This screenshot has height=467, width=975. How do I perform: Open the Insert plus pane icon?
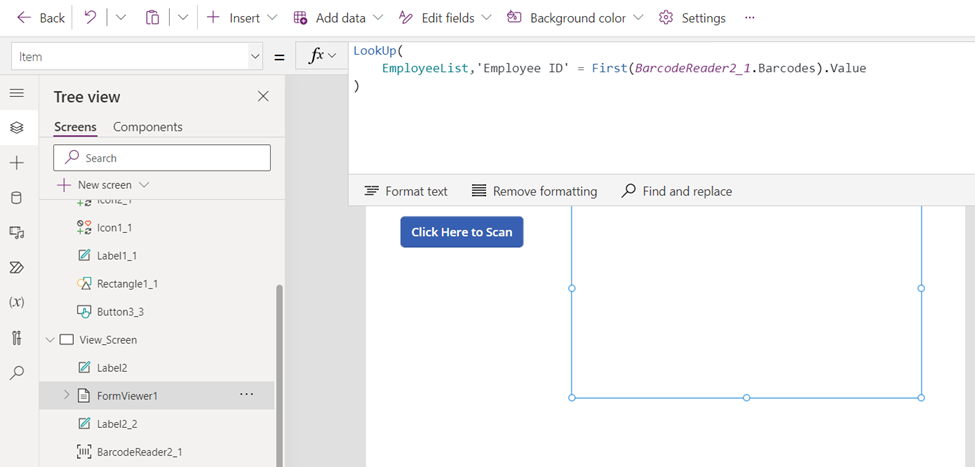17,163
